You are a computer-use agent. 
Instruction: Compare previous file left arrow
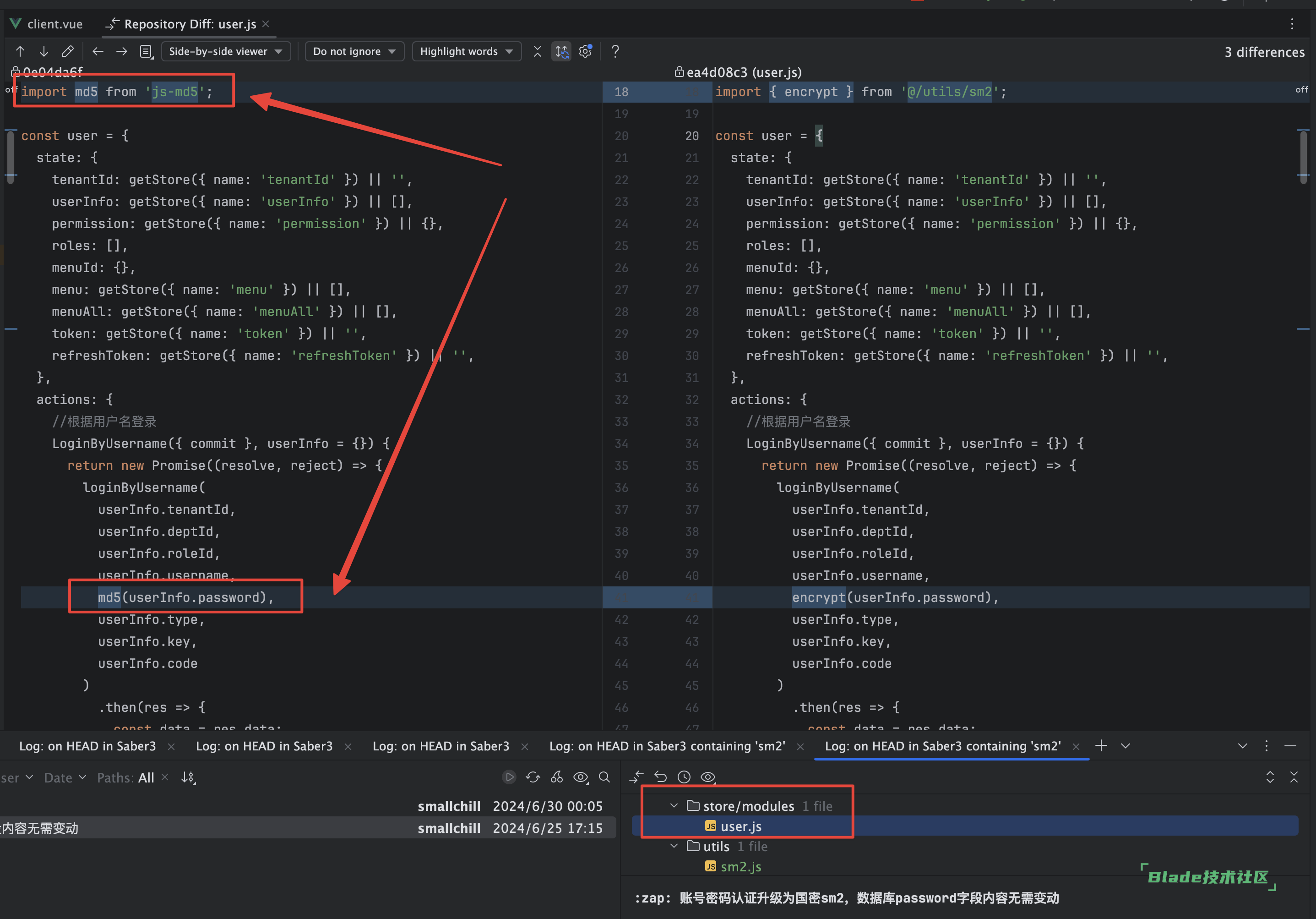(98, 52)
